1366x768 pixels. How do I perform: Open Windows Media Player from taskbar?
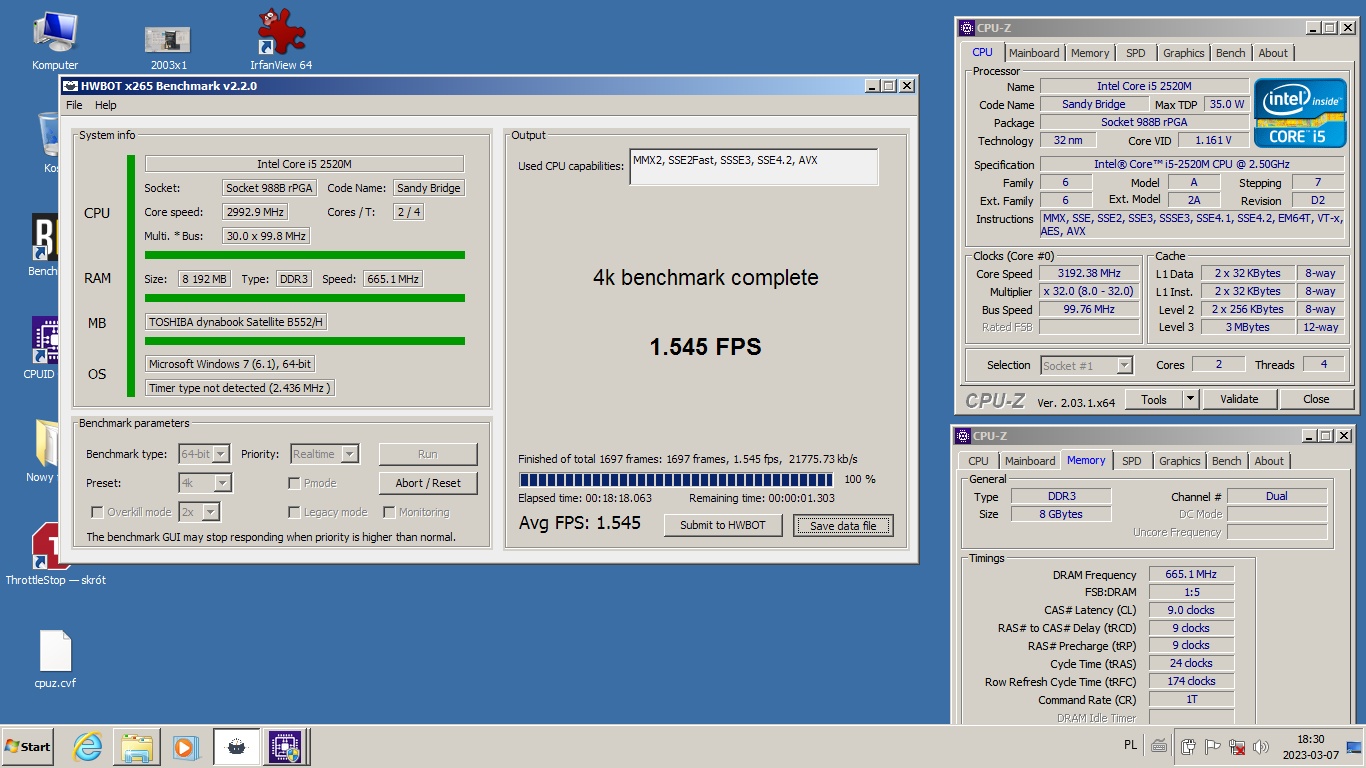(184, 747)
